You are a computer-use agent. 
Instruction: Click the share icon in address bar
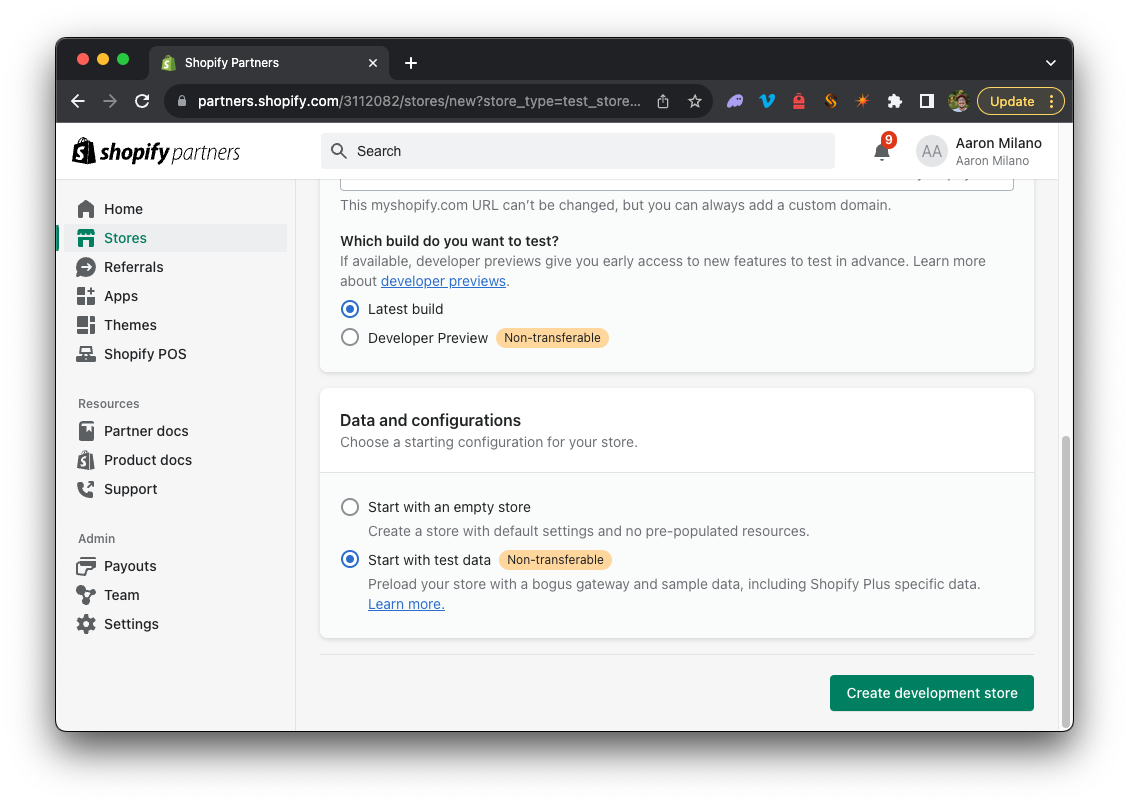click(663, 102)
